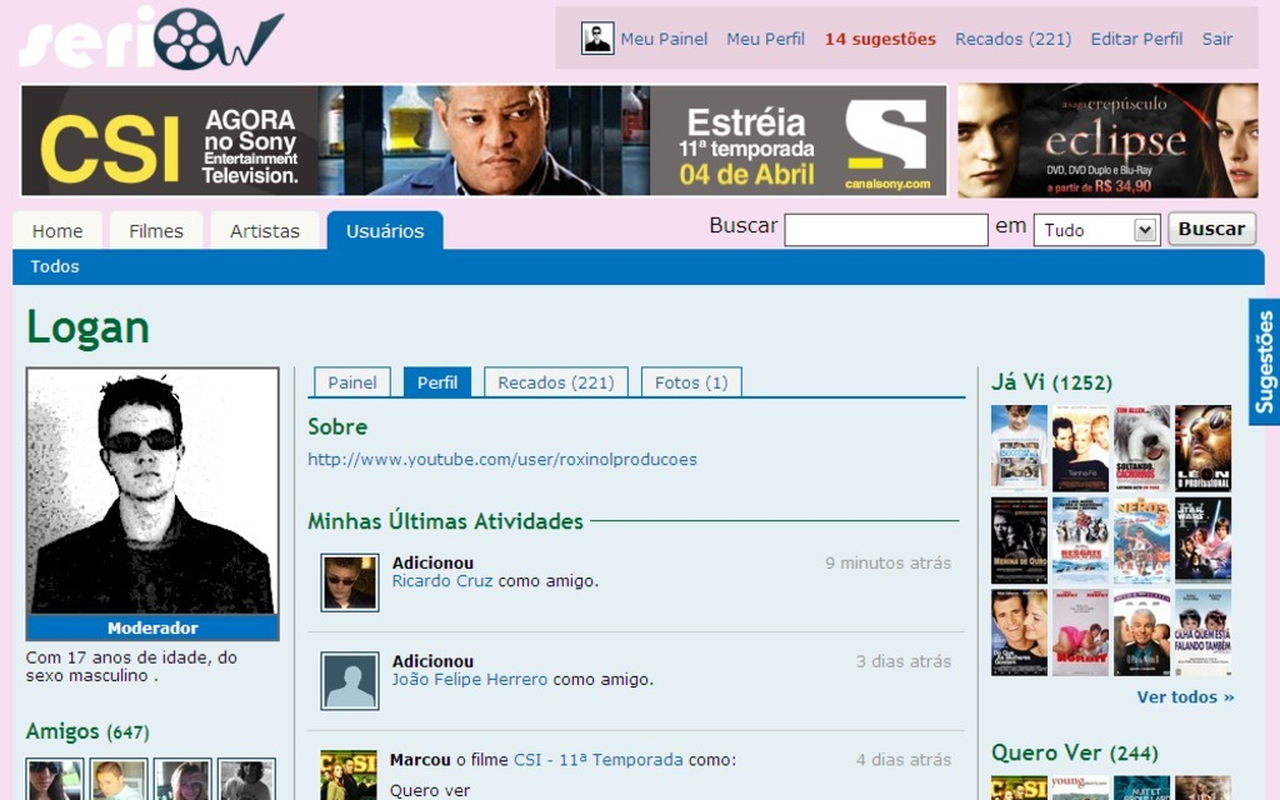Click Logan's large profile photo
The width and height of the screenshot is (1280, 800).
pos(152,491)
